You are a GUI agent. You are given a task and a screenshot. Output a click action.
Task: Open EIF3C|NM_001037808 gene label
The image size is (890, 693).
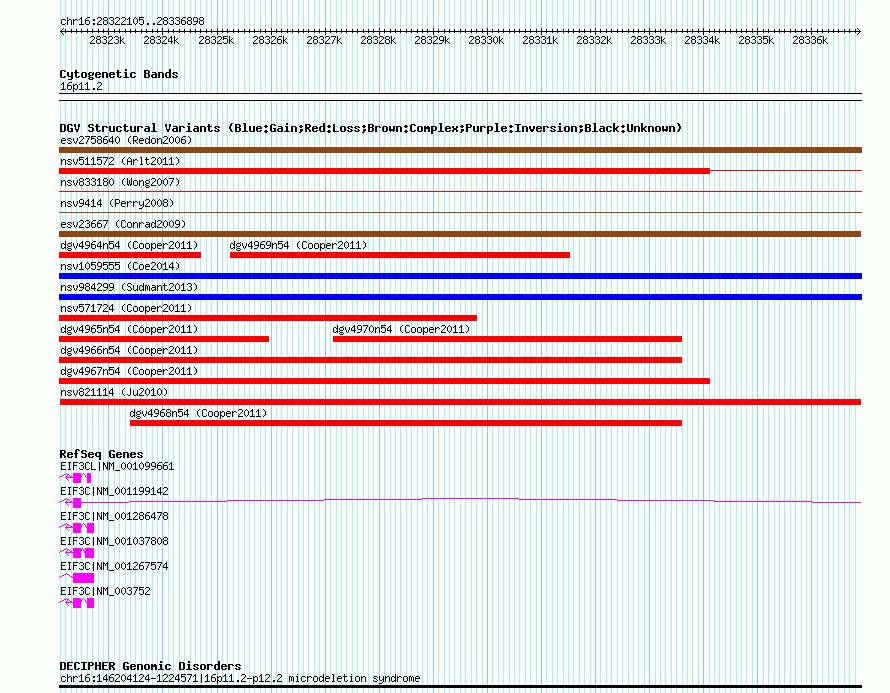(x=114, y=541)
